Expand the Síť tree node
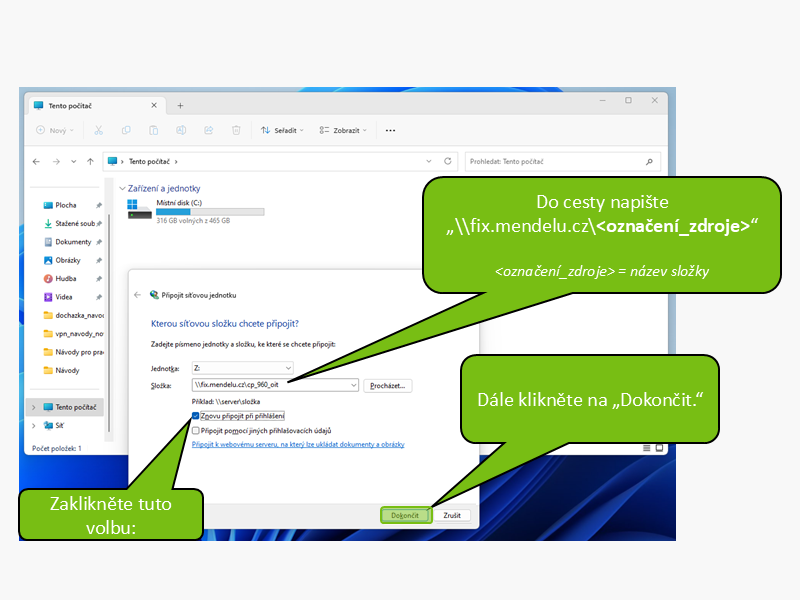Screen dimensions: 800x600 click(x=35, y=425)
